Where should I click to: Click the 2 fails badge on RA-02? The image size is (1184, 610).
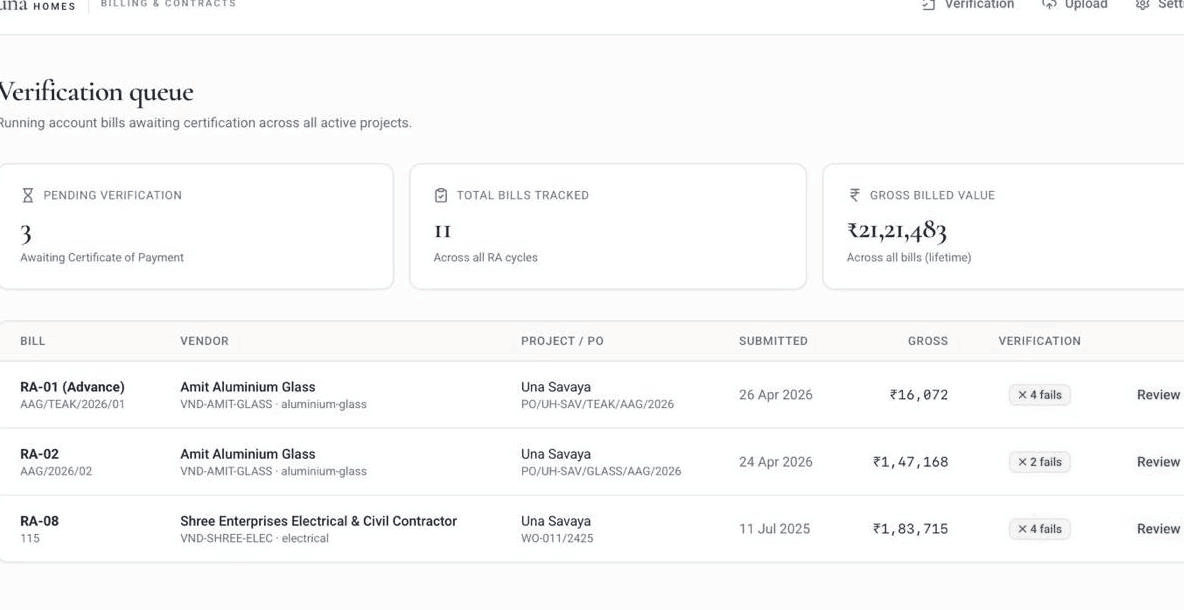point(1040,462)
